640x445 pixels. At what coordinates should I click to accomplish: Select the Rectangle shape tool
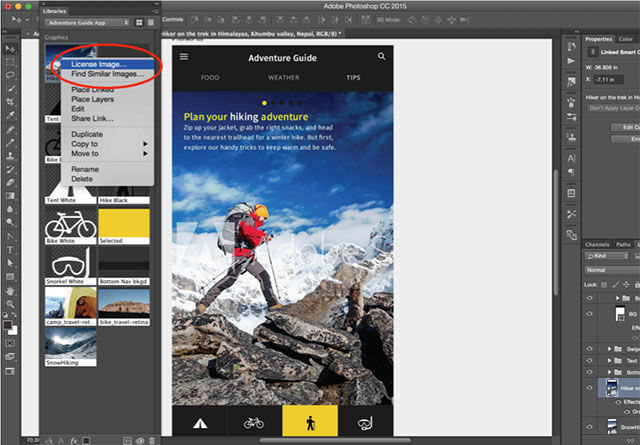point(10,277)
